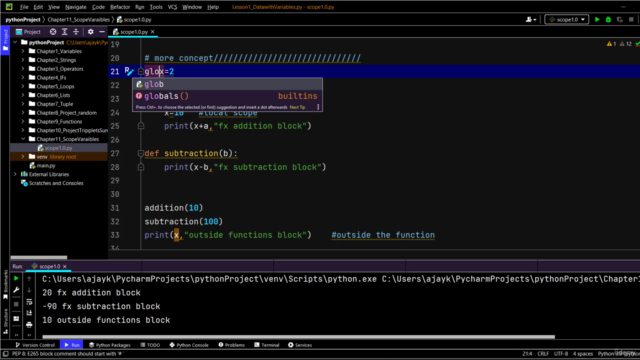Click Chapter11_ScopeVaraibles breadcrumb
This screenshot has width=640, height=360.
(x=79, y=19)
